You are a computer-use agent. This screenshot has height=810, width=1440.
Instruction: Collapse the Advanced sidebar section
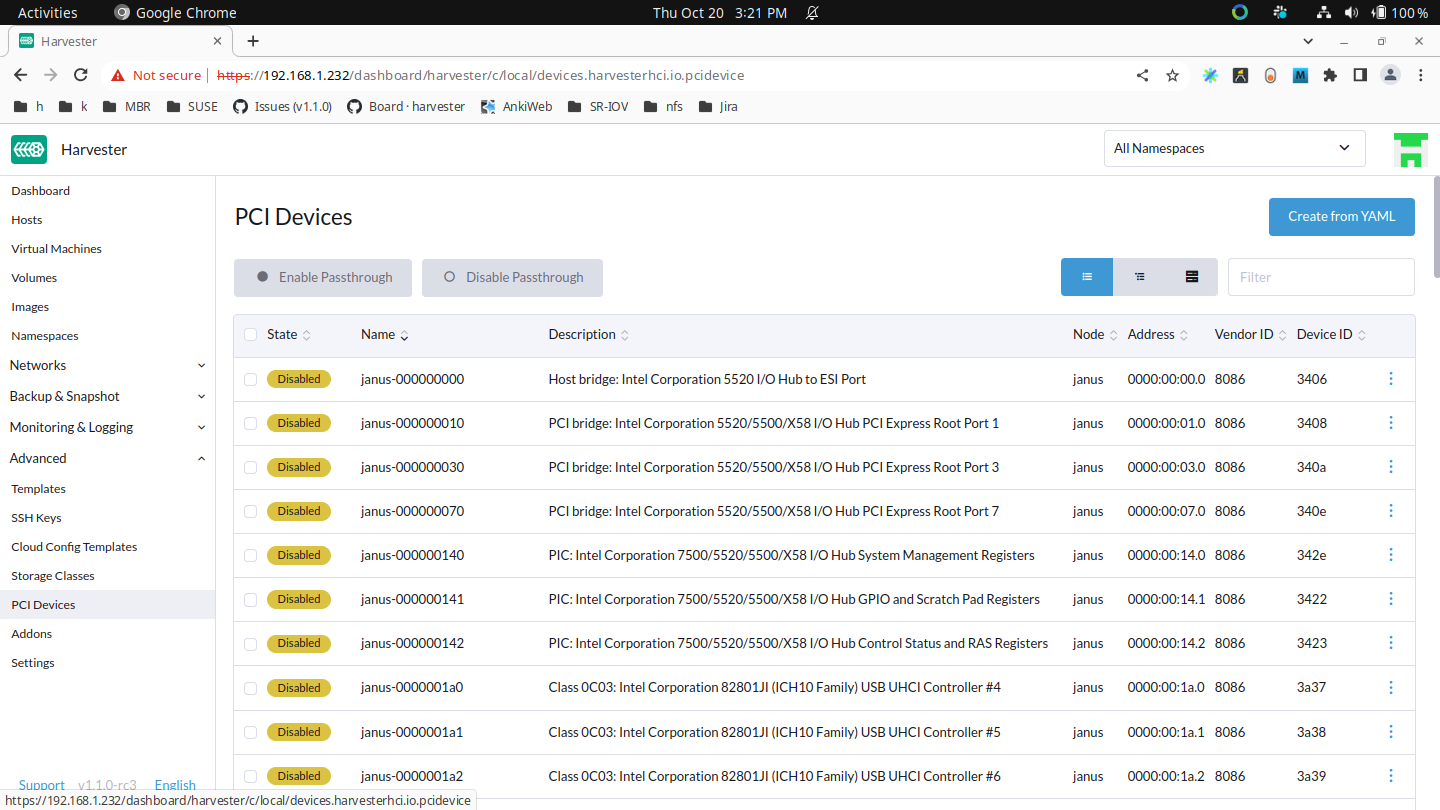(107, 458)
